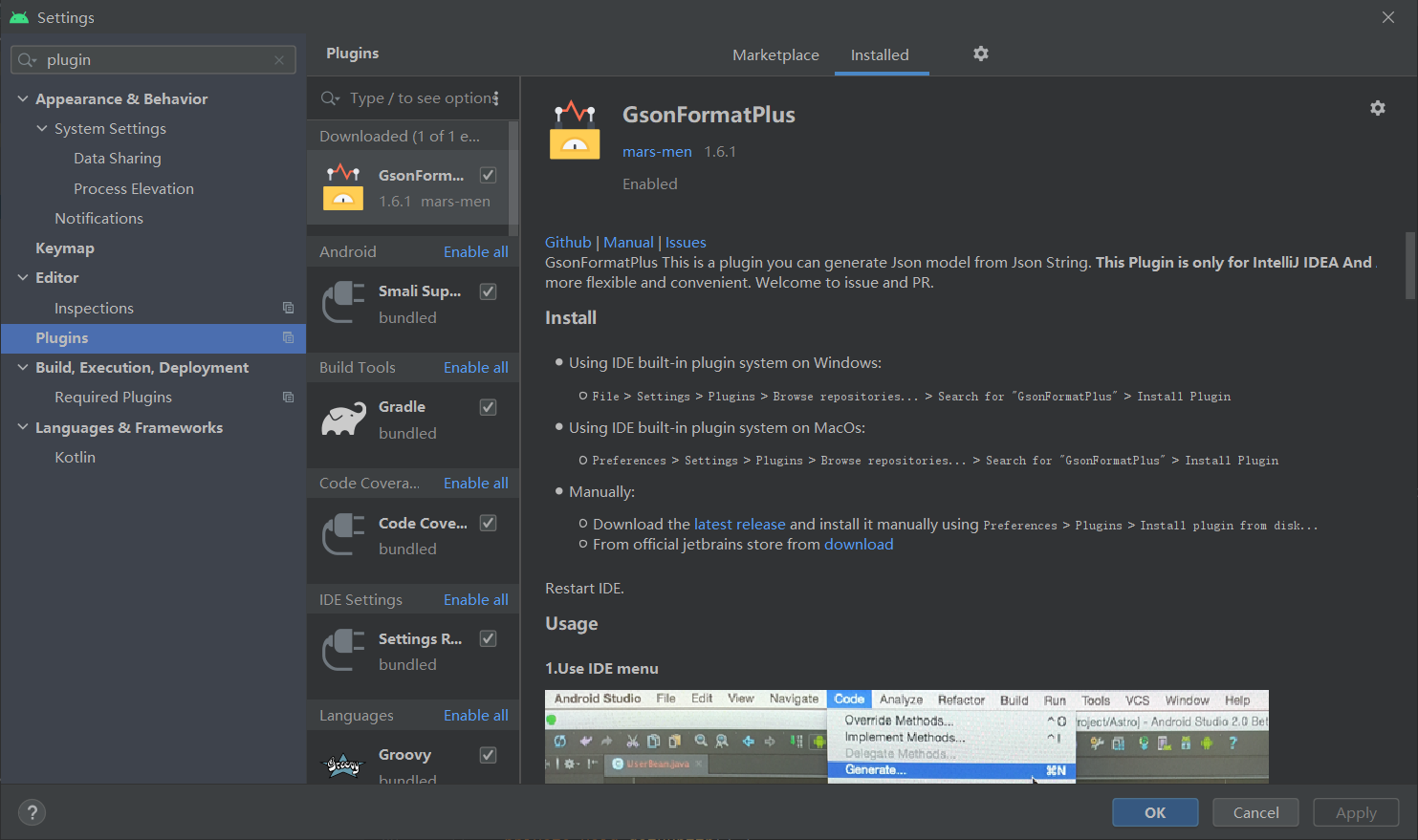Click the Smali Support plug icon
The image size is (1418, 840).
tap(343, 303)
